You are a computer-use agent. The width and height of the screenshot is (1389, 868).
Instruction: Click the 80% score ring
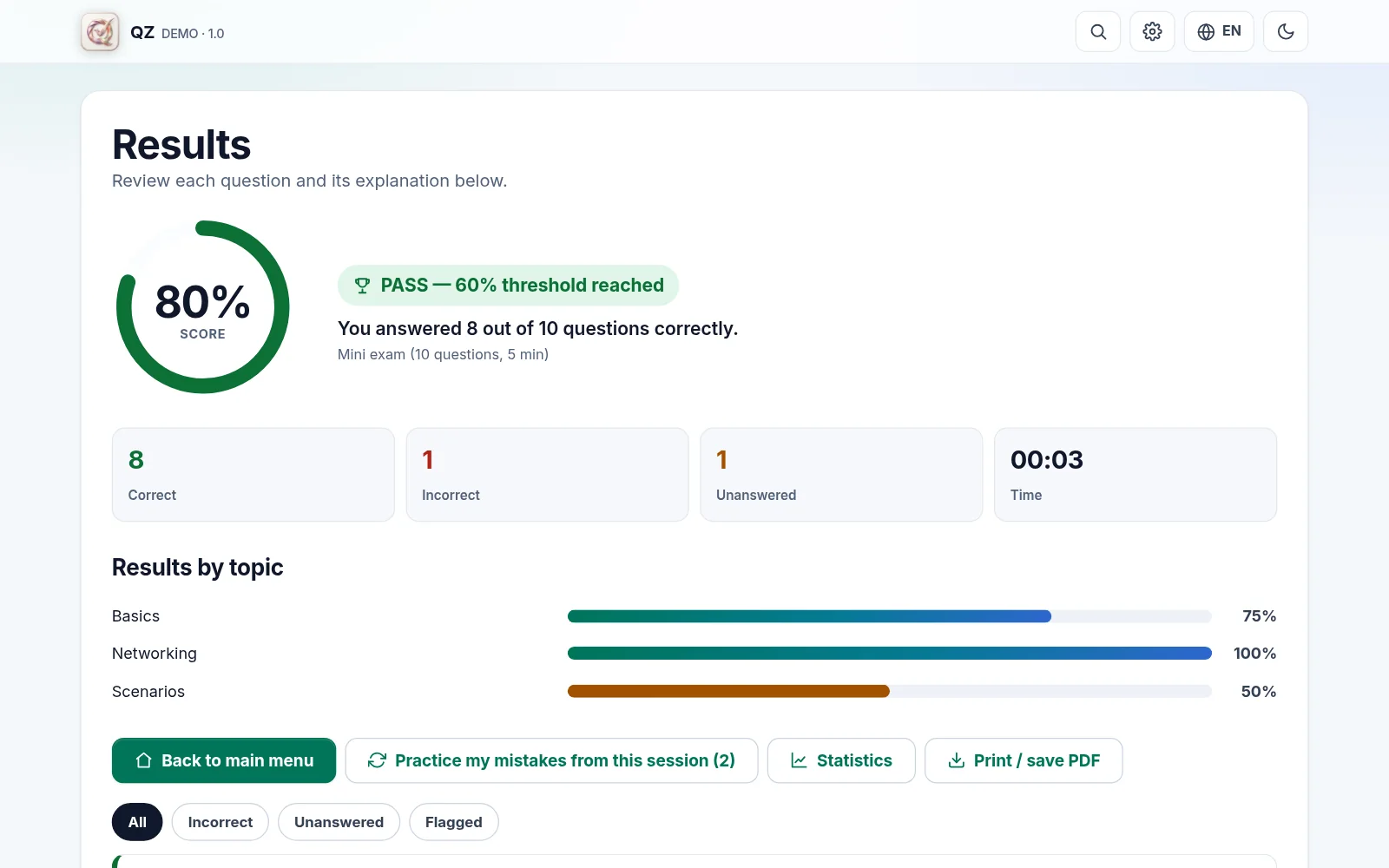(x=203, y=307)
